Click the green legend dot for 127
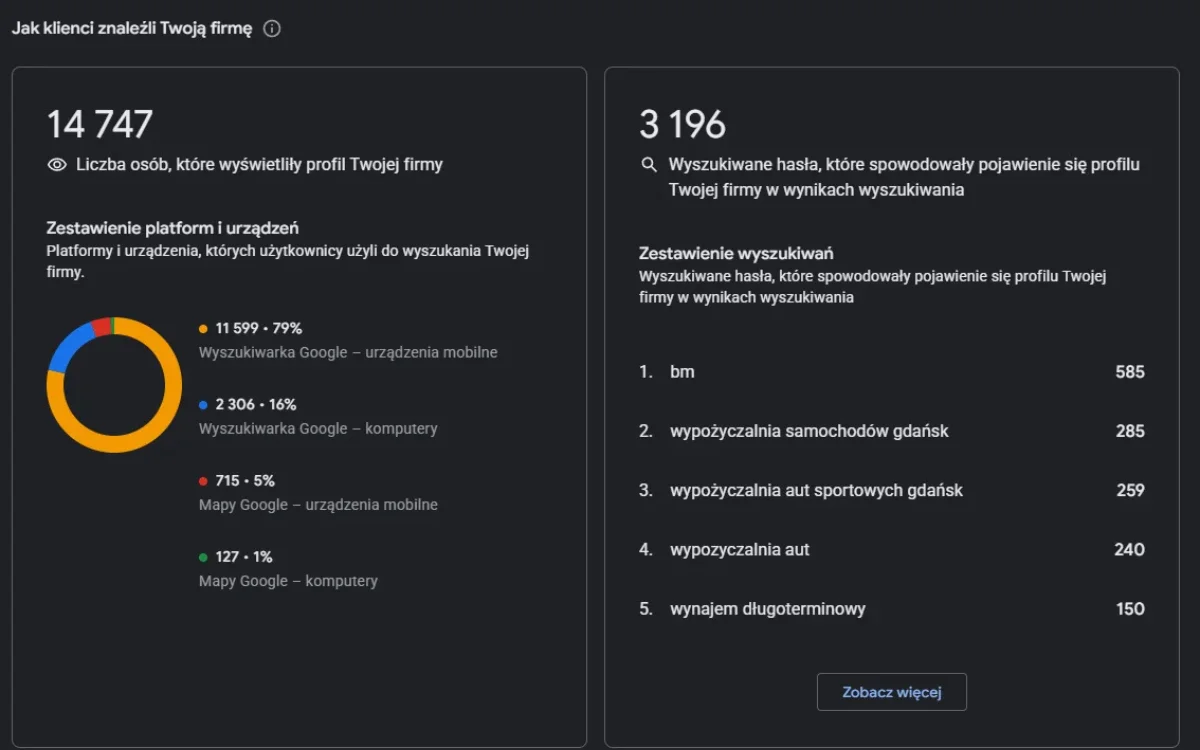Screen dimensions: 1200x750 coord(203,557)
